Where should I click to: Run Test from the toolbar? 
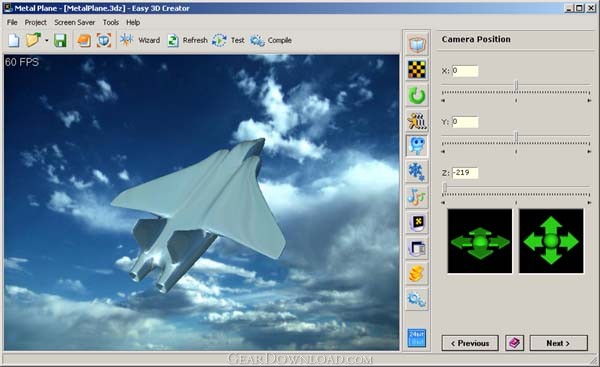click(x=228, y=40)
